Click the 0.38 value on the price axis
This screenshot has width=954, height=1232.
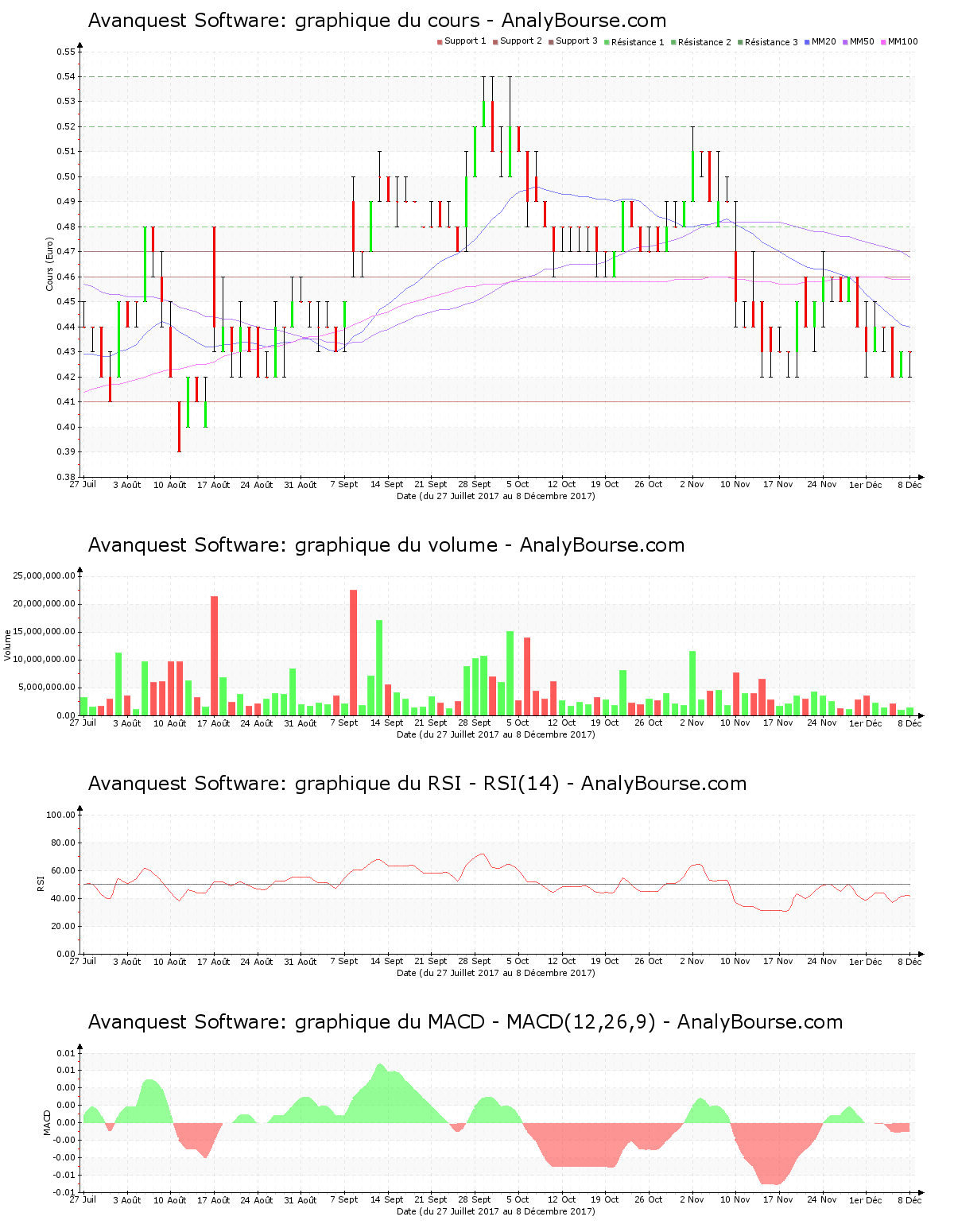66,477
